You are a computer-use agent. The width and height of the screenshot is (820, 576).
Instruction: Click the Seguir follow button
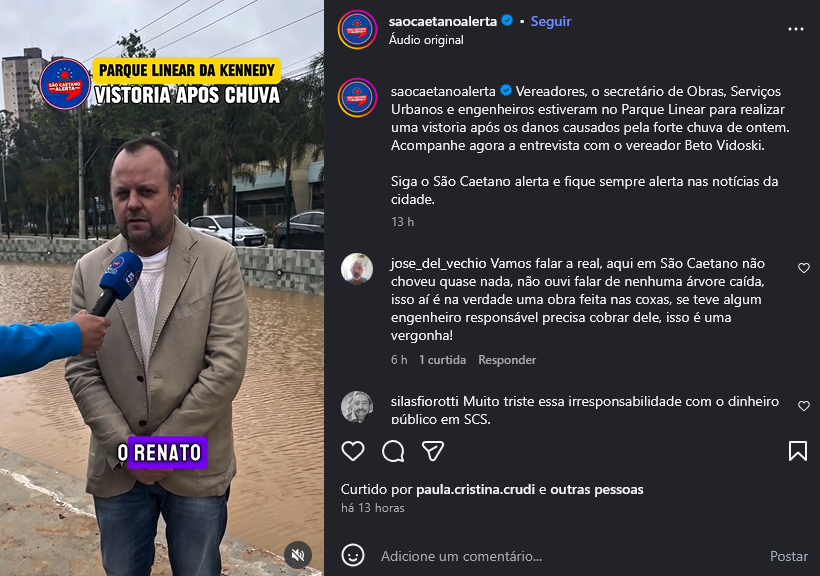coord(551,21)
